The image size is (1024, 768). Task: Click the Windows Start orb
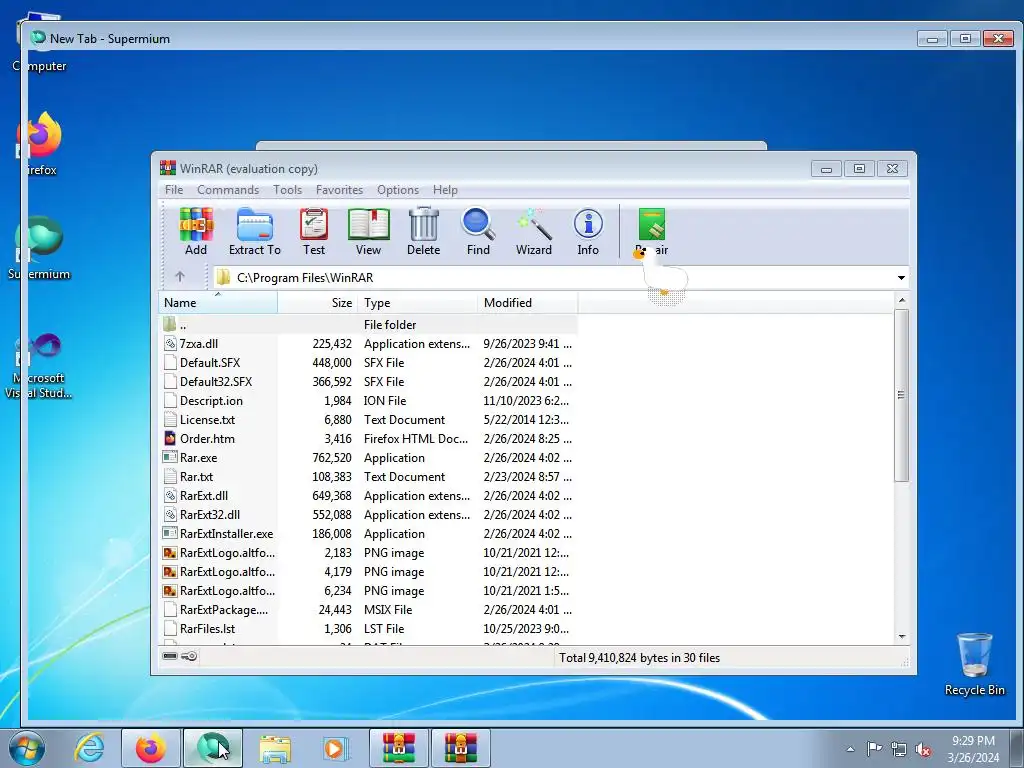point(27,748)
